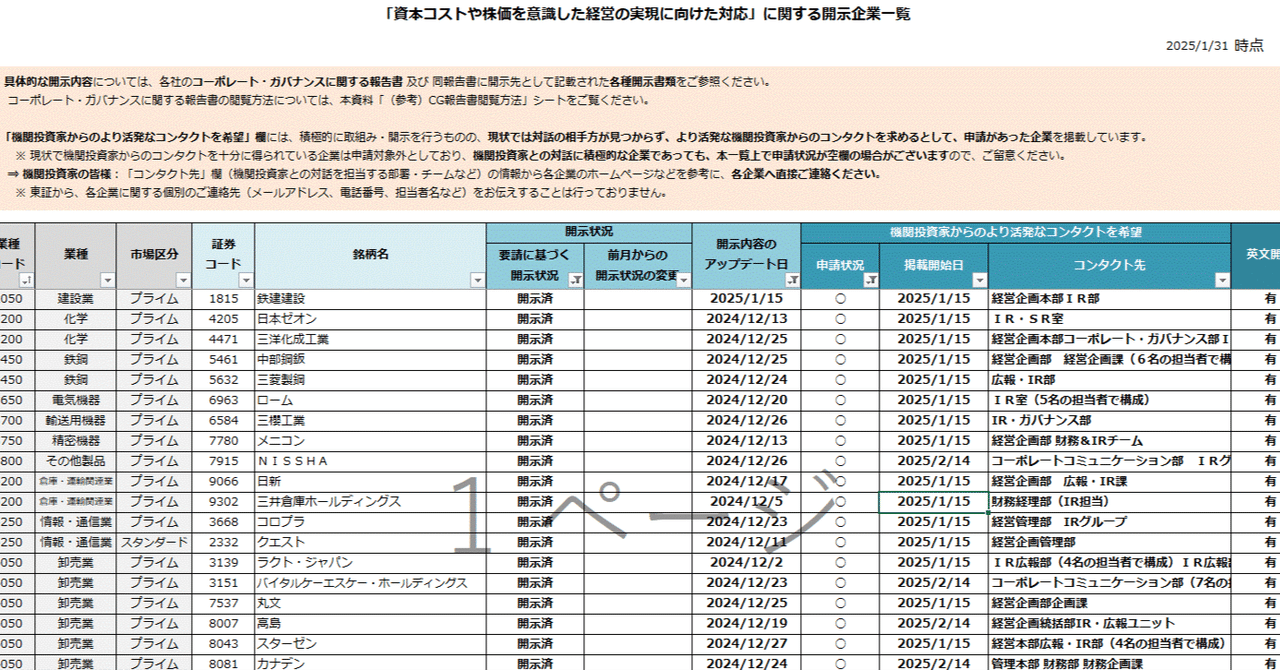Select contact cell 経営企画部企画課
The height and width of the screenshot is (670, 1280).
[x=1110, y=603]
